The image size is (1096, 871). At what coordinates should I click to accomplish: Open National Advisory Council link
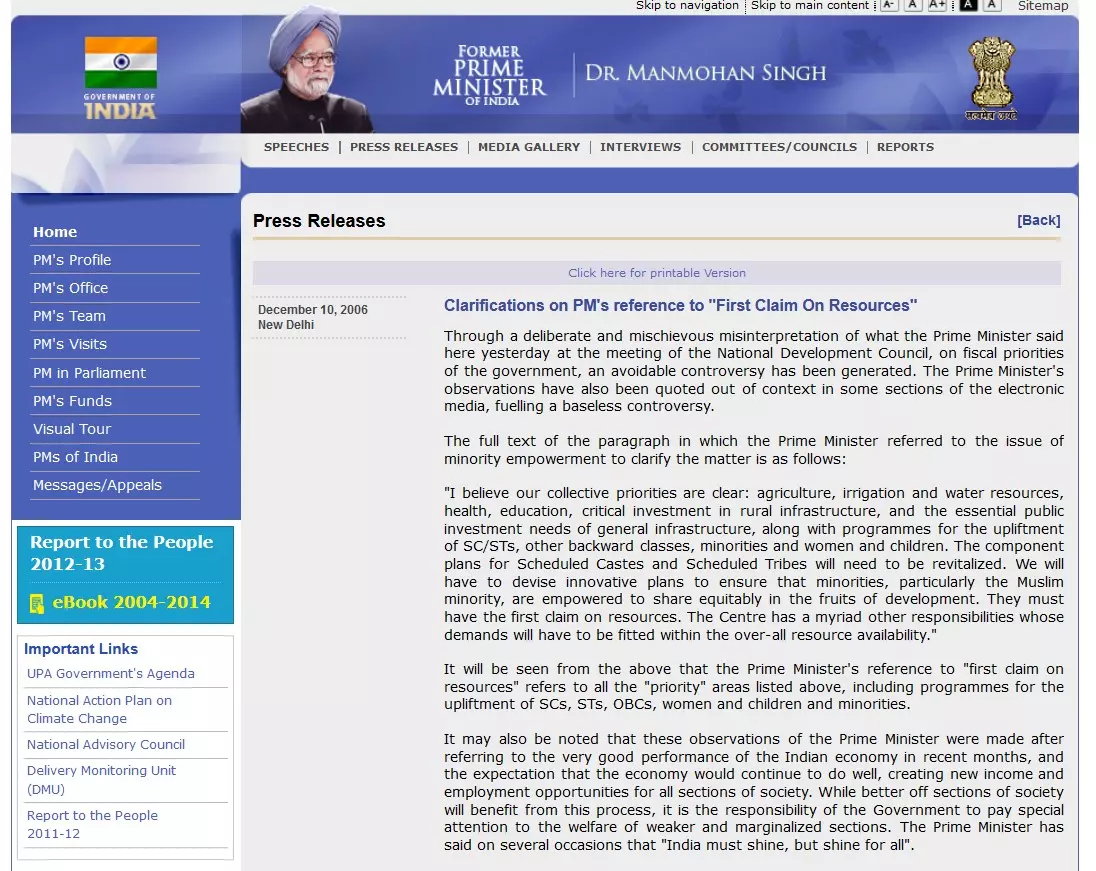coord(106,744)
